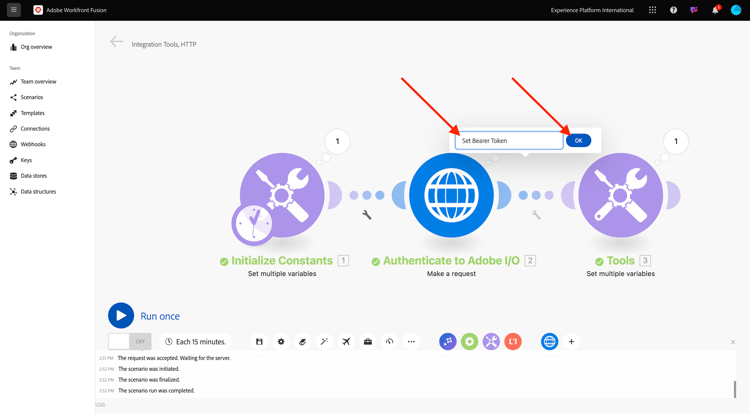Add a favorite with the plus icon
The height and width of the screenshot is (414, 750).
pyautogui.click(x=571, y=341)
